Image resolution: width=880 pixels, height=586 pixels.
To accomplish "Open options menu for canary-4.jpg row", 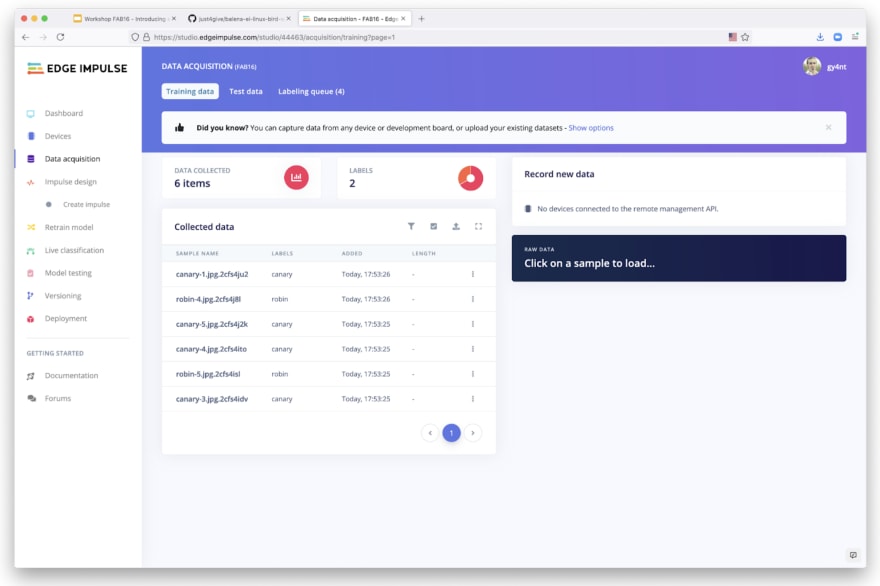I will (x=473, y=349).
